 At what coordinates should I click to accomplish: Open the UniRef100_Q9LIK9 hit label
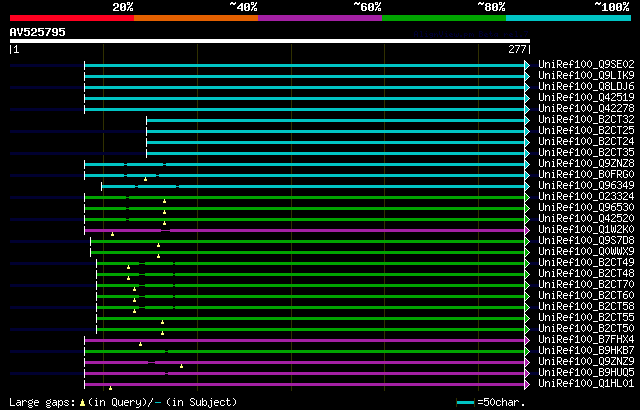pyautogui.click(x=586, y=75)
